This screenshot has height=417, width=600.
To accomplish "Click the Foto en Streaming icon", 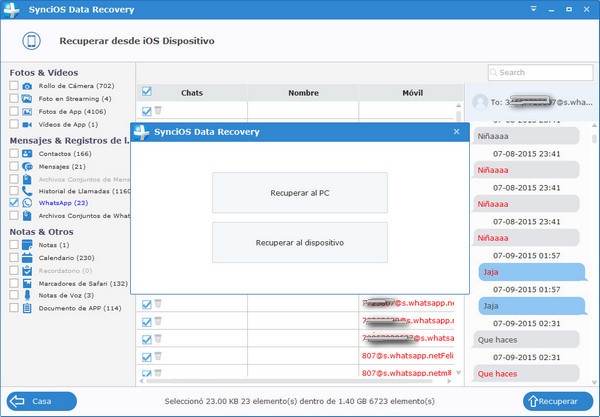I will 27,99.
